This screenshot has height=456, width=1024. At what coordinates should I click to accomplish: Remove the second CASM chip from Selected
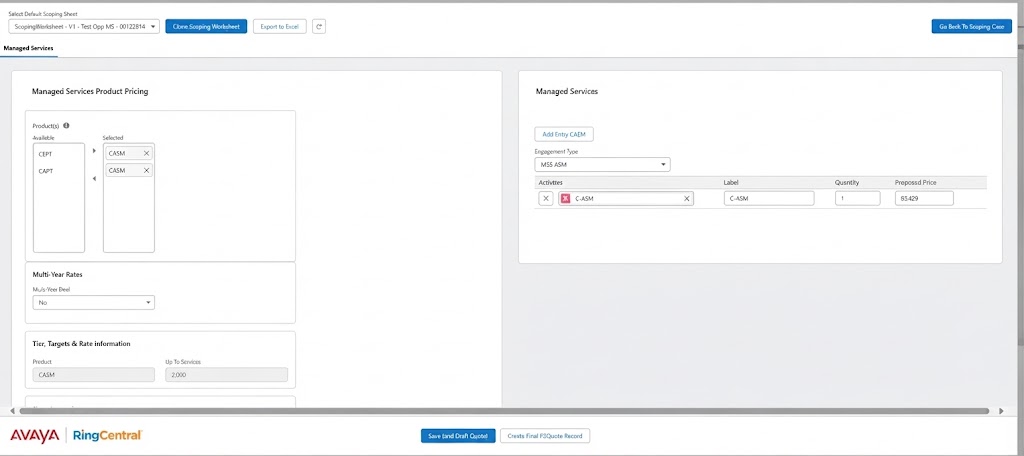[x=146, y=171]
